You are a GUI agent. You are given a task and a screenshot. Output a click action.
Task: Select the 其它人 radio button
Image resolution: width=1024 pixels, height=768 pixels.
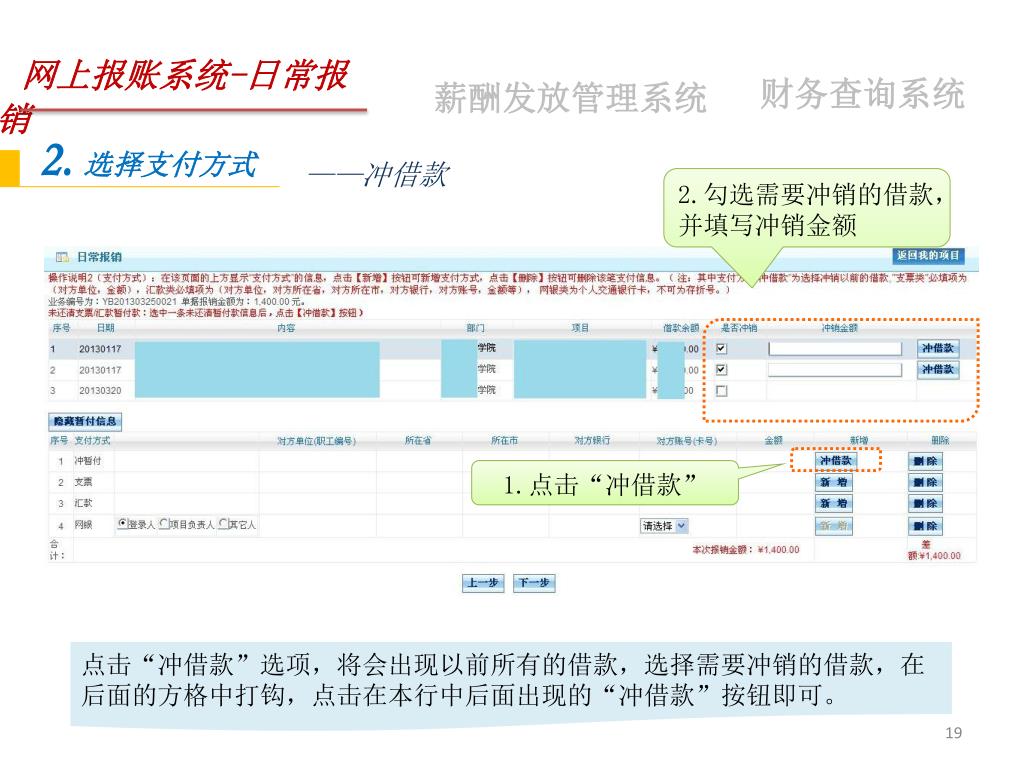coord(223,524)
